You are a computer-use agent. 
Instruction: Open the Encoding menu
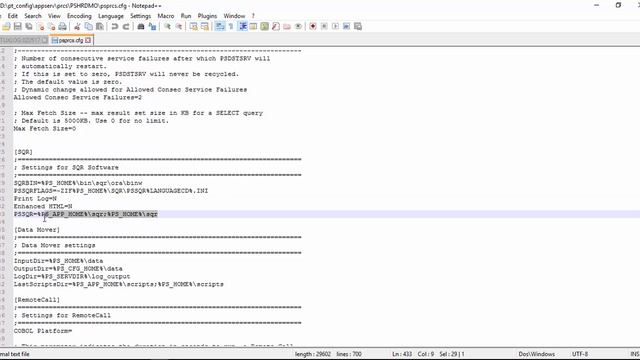coord(79,16)
